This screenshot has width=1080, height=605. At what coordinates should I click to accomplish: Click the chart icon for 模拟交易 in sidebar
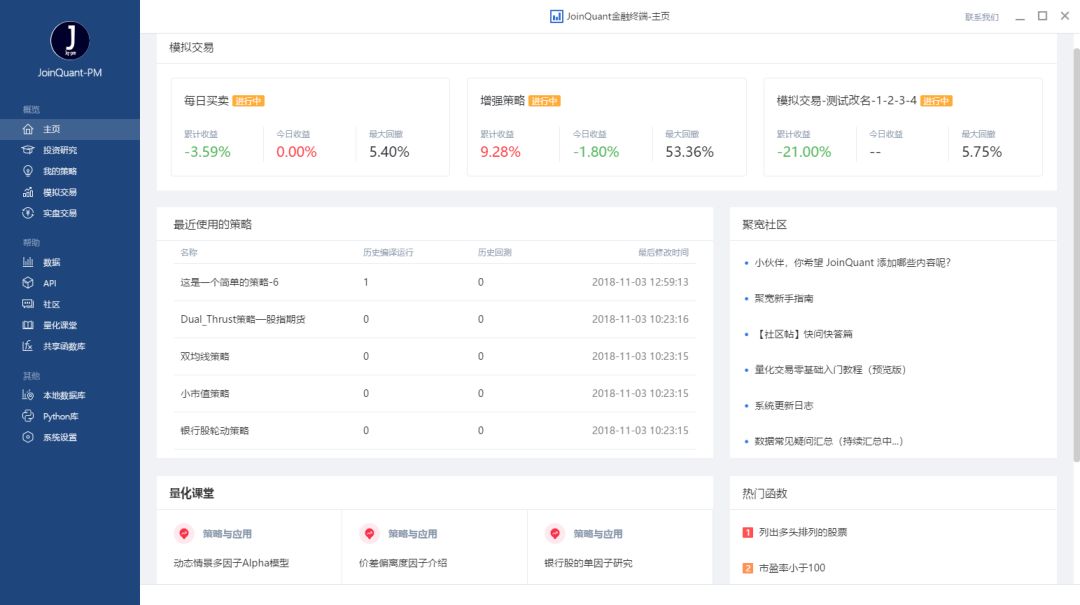pos(28,192)
